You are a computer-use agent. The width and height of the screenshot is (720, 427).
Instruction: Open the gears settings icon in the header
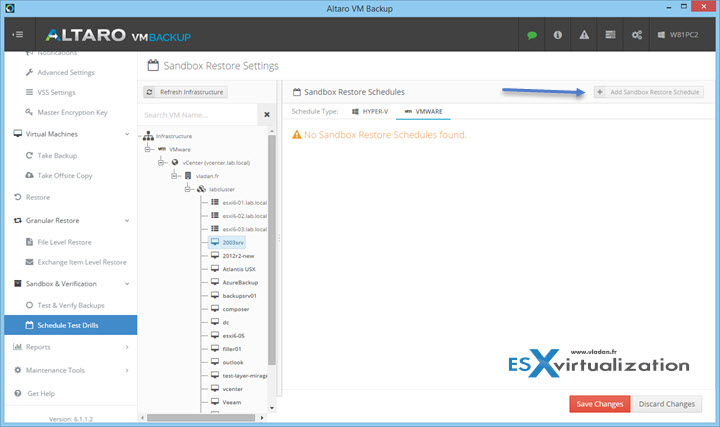(x=636, y=35)
